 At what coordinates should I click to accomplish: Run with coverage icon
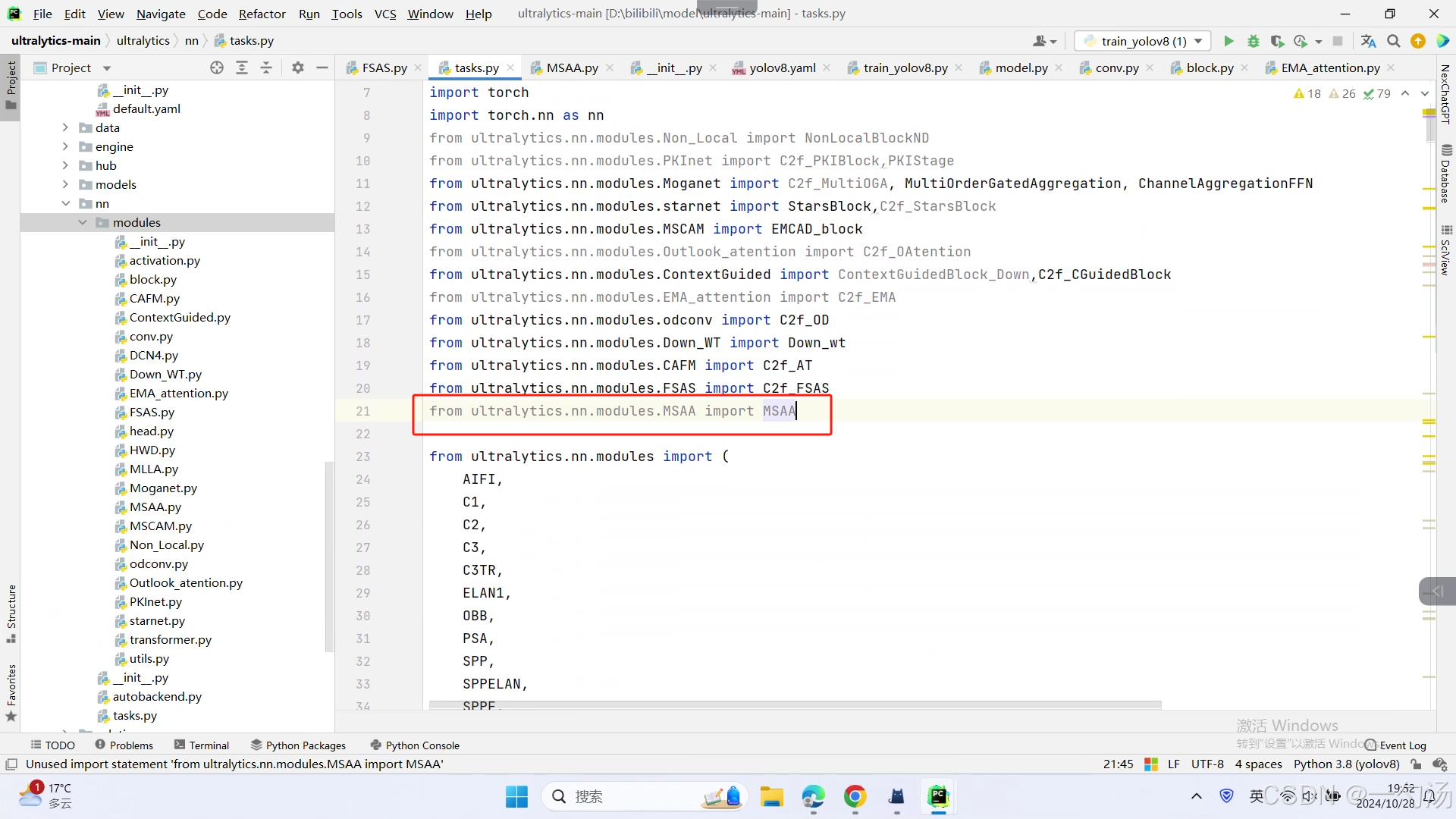pyautogui.click(x=1277, y=41)
